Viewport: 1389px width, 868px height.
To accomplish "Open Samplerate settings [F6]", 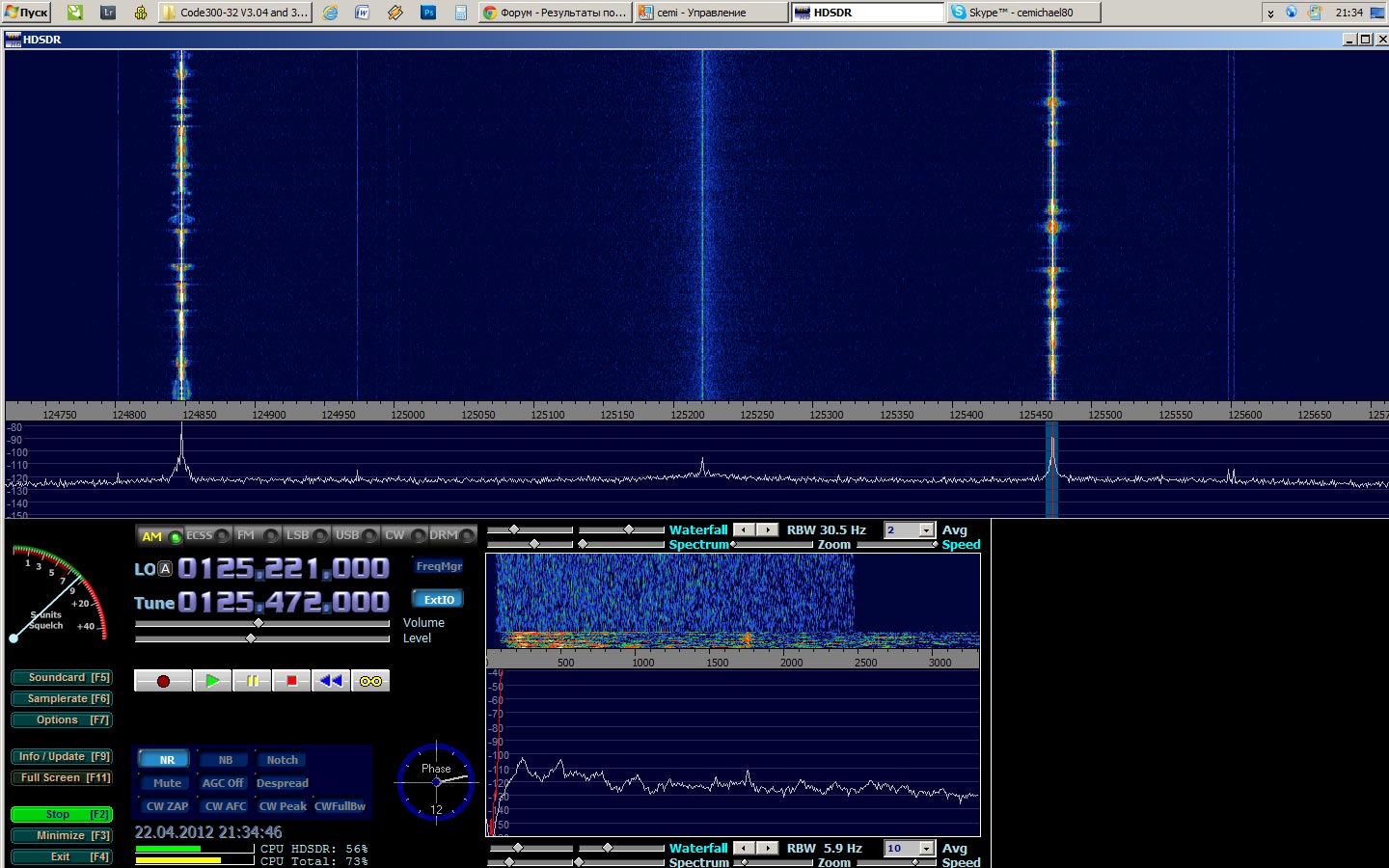I will 62,699.
